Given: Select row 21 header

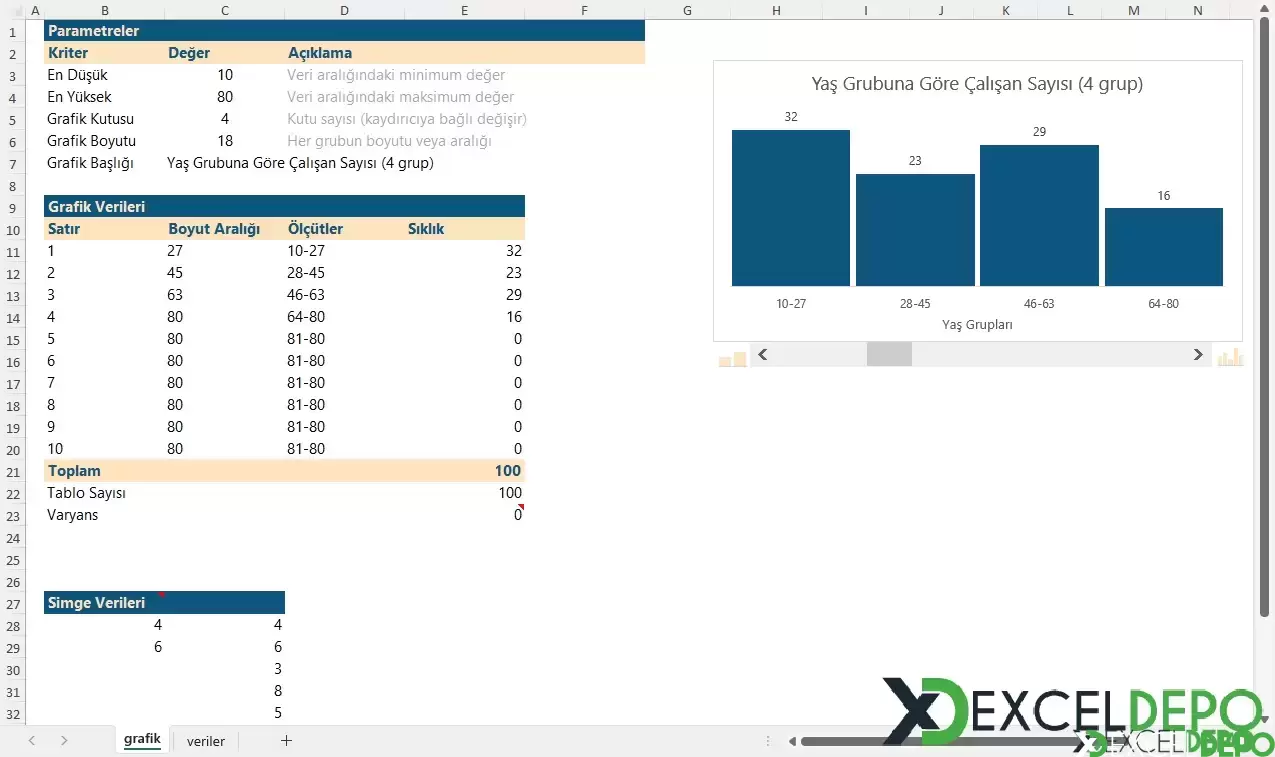Looking at the screenshot, I should tap(13, 471).
